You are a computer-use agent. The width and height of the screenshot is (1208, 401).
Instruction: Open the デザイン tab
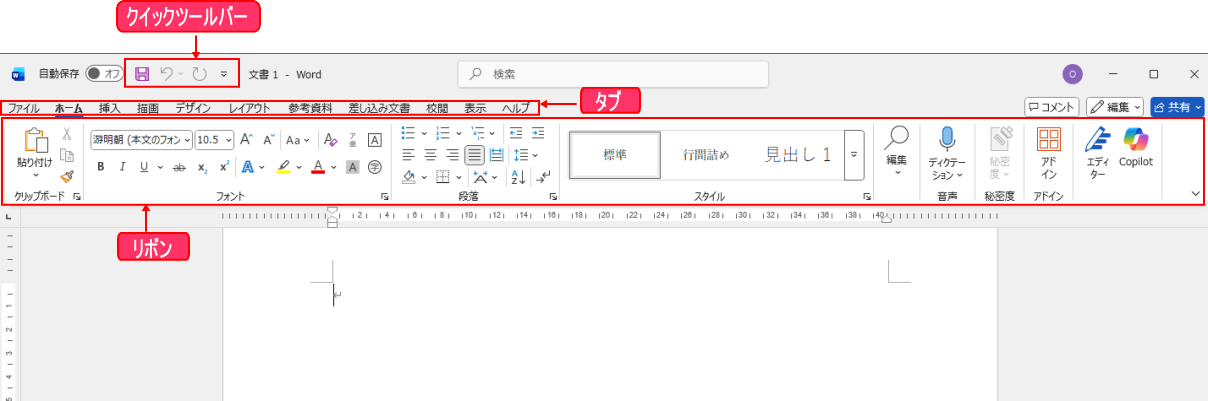[x=194, y=107]
